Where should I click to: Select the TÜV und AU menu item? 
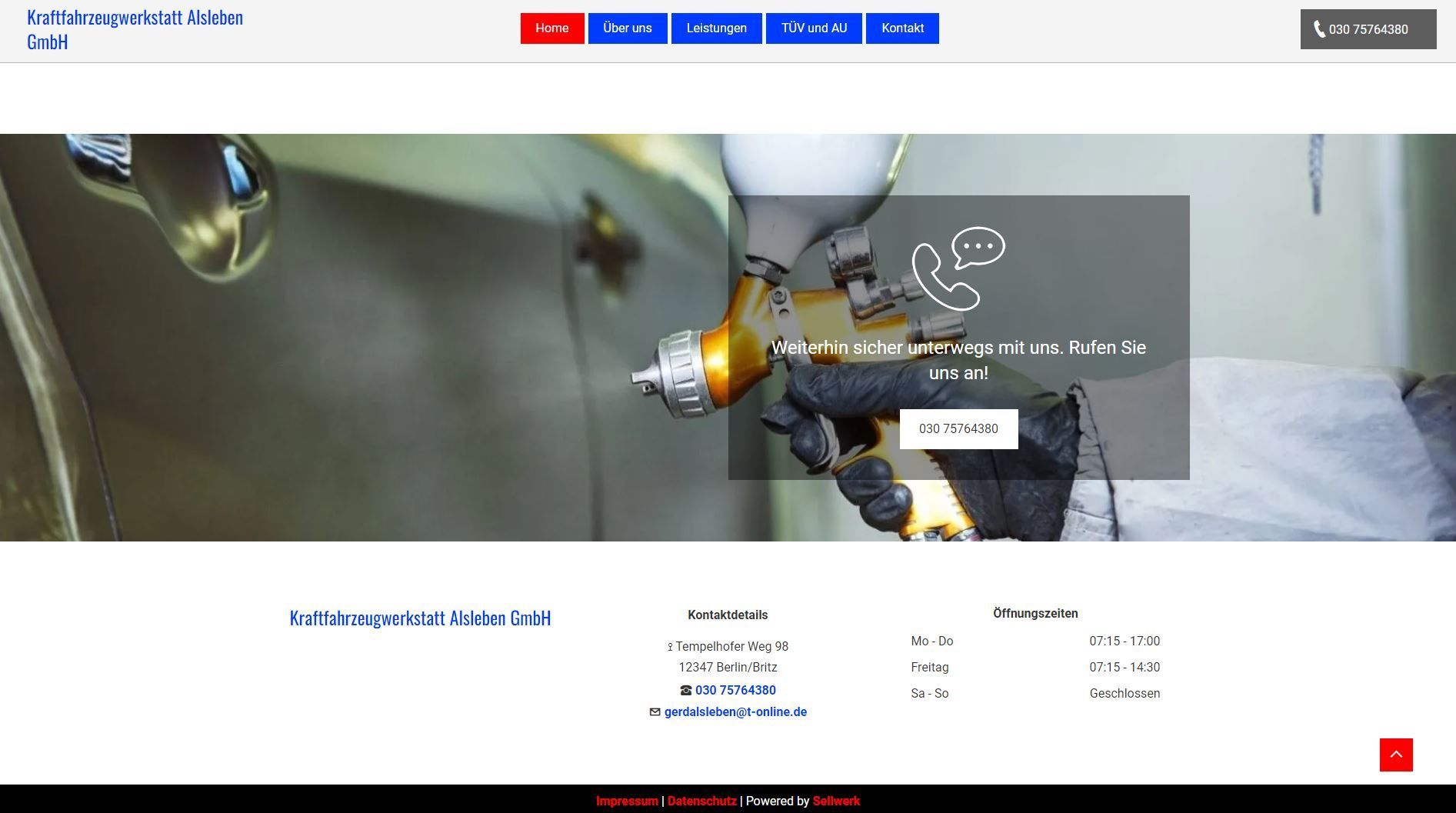pyautogui.click(x=814, y=28)
